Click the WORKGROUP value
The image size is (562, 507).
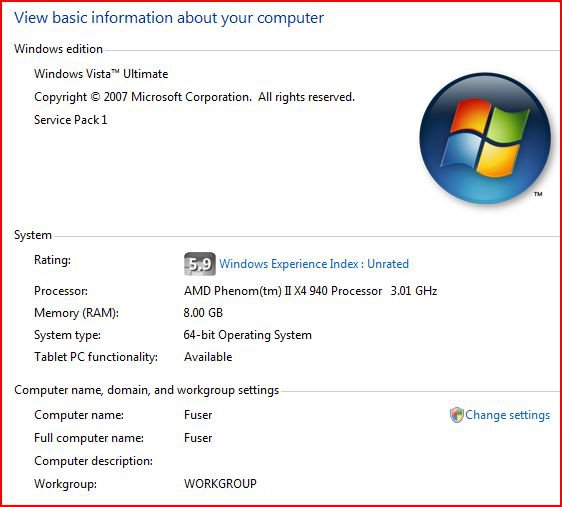220,484
